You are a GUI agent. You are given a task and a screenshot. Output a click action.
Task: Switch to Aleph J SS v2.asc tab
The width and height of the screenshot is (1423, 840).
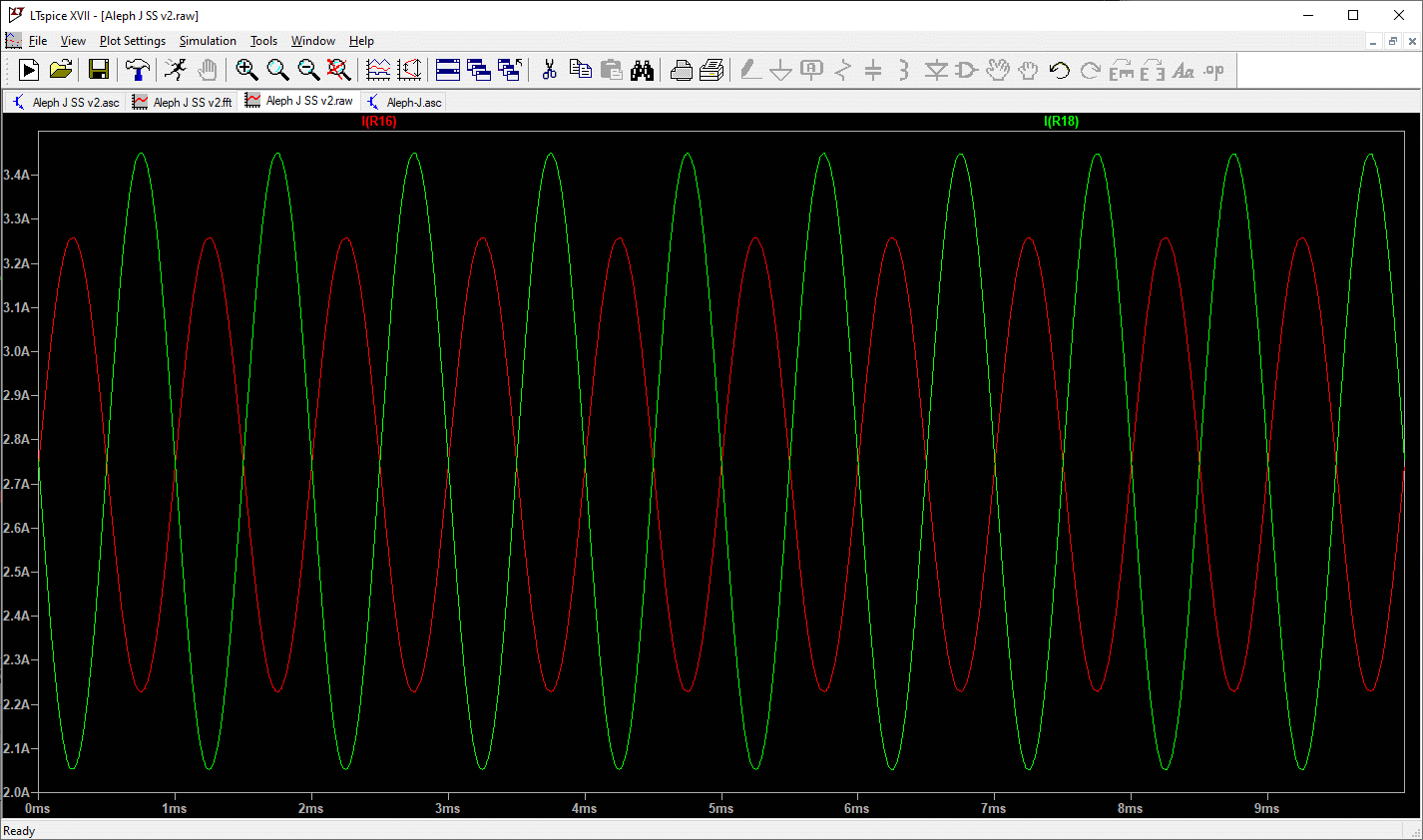pyautogui.click(x=65, y=102)
